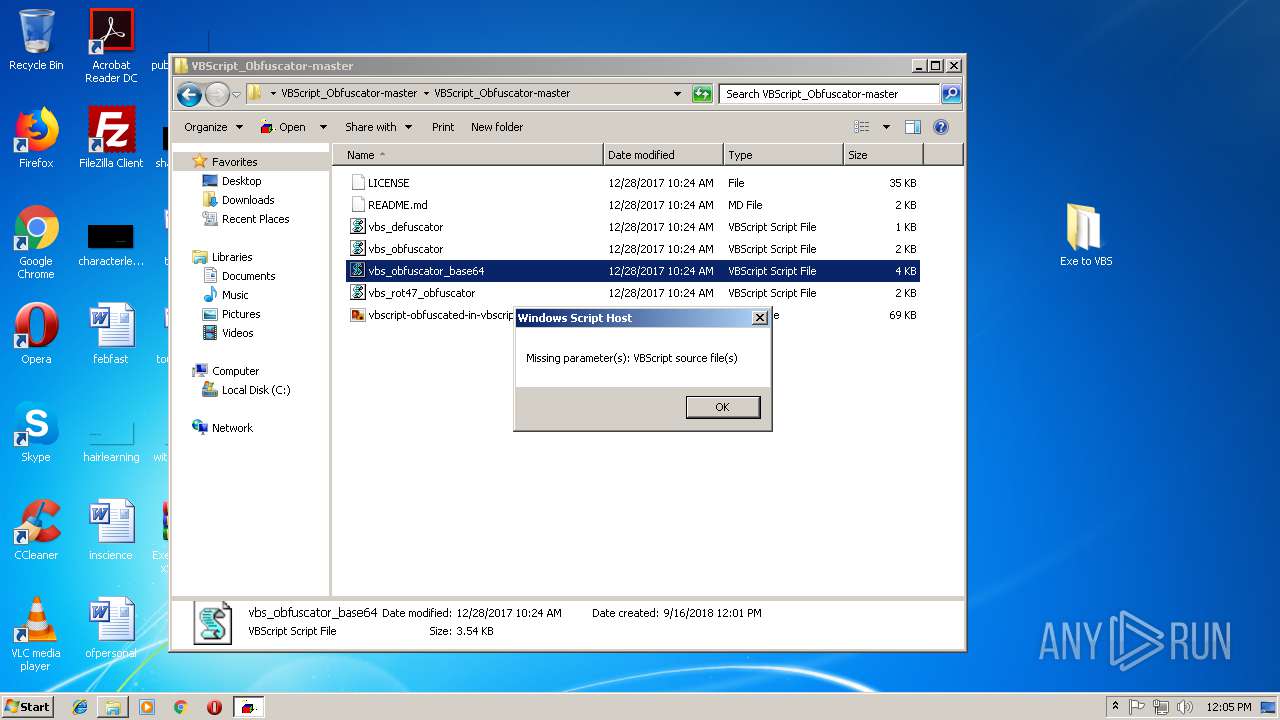Select febfast document on desktop
Viewport: 1280px width, 720px height.
[x=111, y=334]
